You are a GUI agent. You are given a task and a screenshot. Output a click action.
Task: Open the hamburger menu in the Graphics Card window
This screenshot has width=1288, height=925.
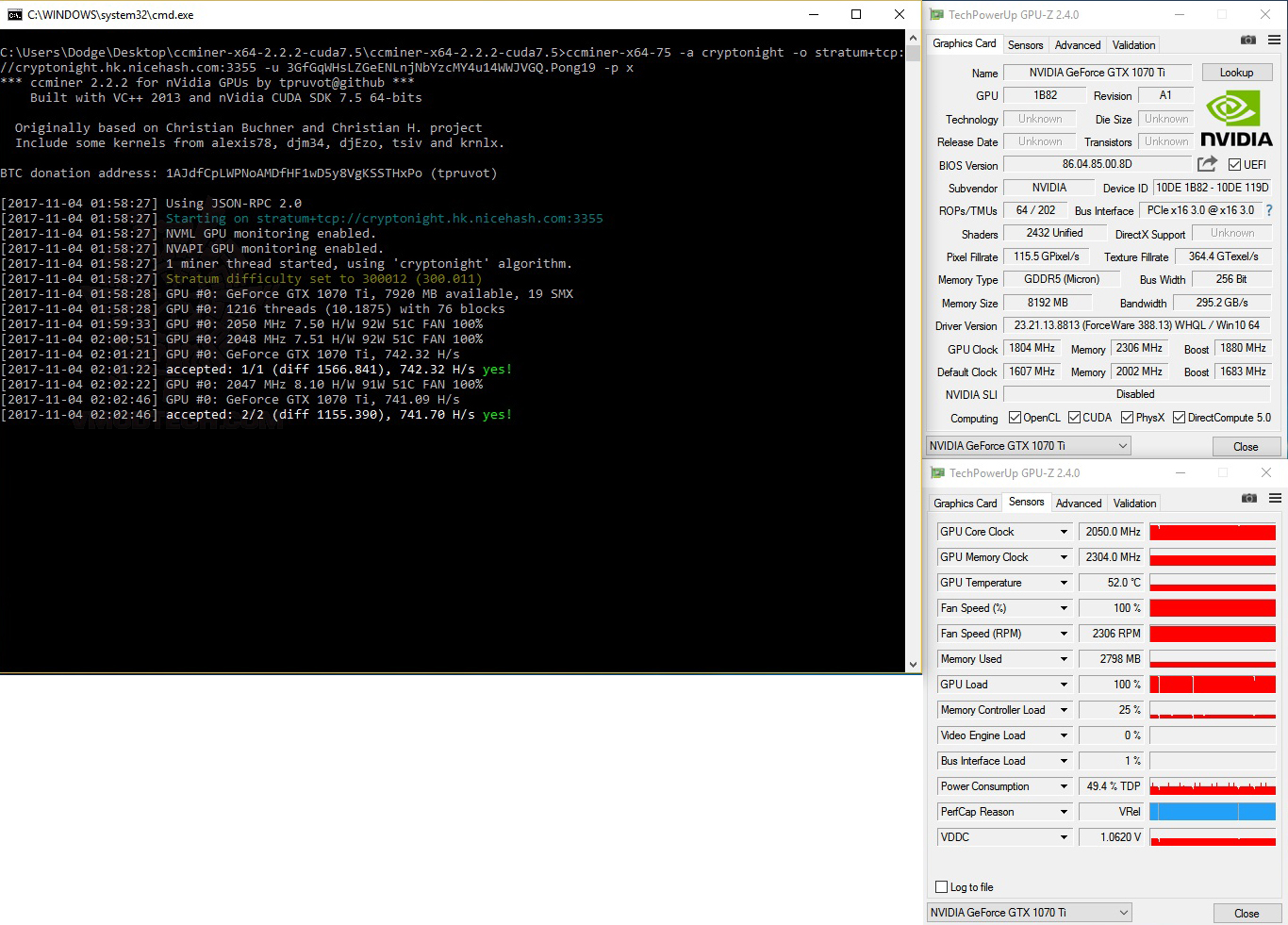pos(1274,40)
